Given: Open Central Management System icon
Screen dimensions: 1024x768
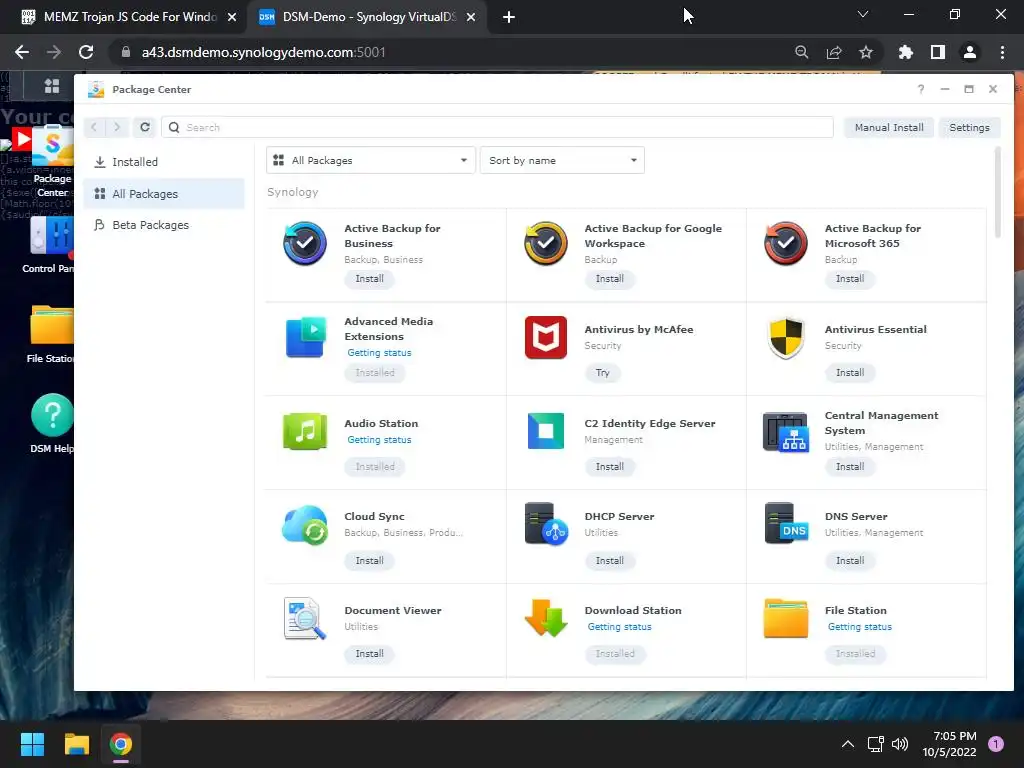Looking at the screenshot, I should click(786, 432).
